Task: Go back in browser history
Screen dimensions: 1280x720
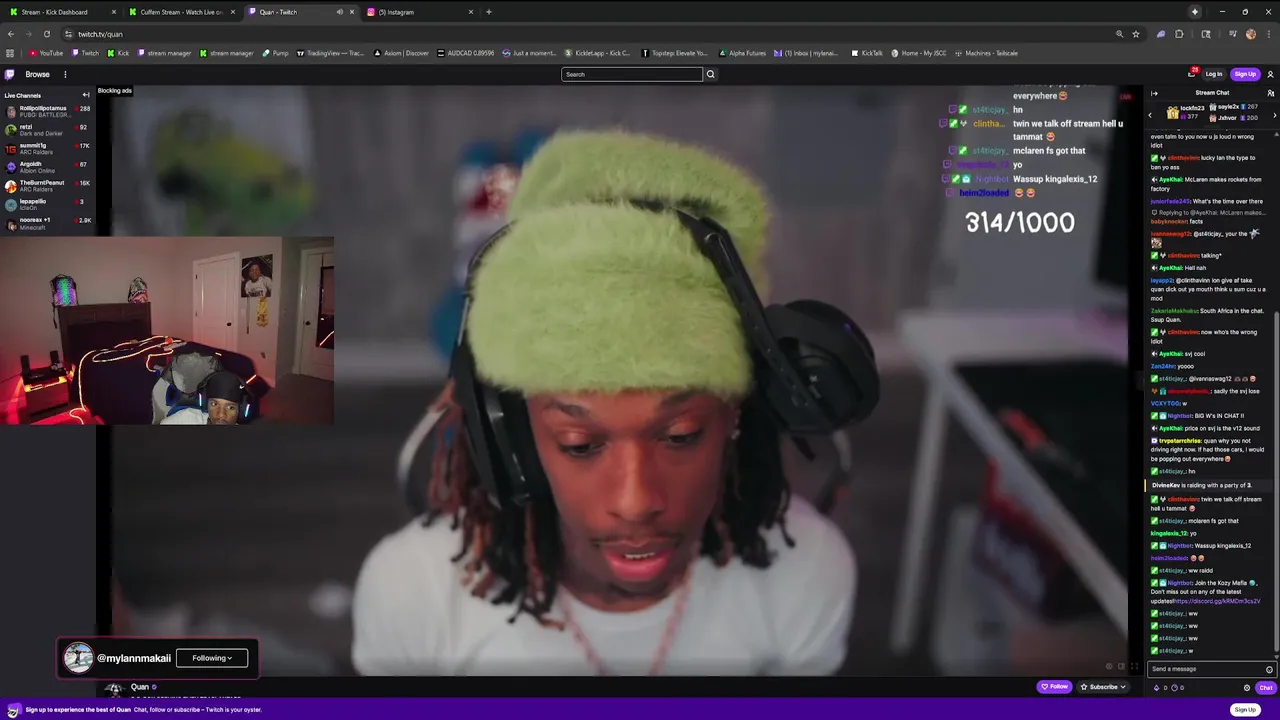Action: pyautogui.click(x=11, y=34)
